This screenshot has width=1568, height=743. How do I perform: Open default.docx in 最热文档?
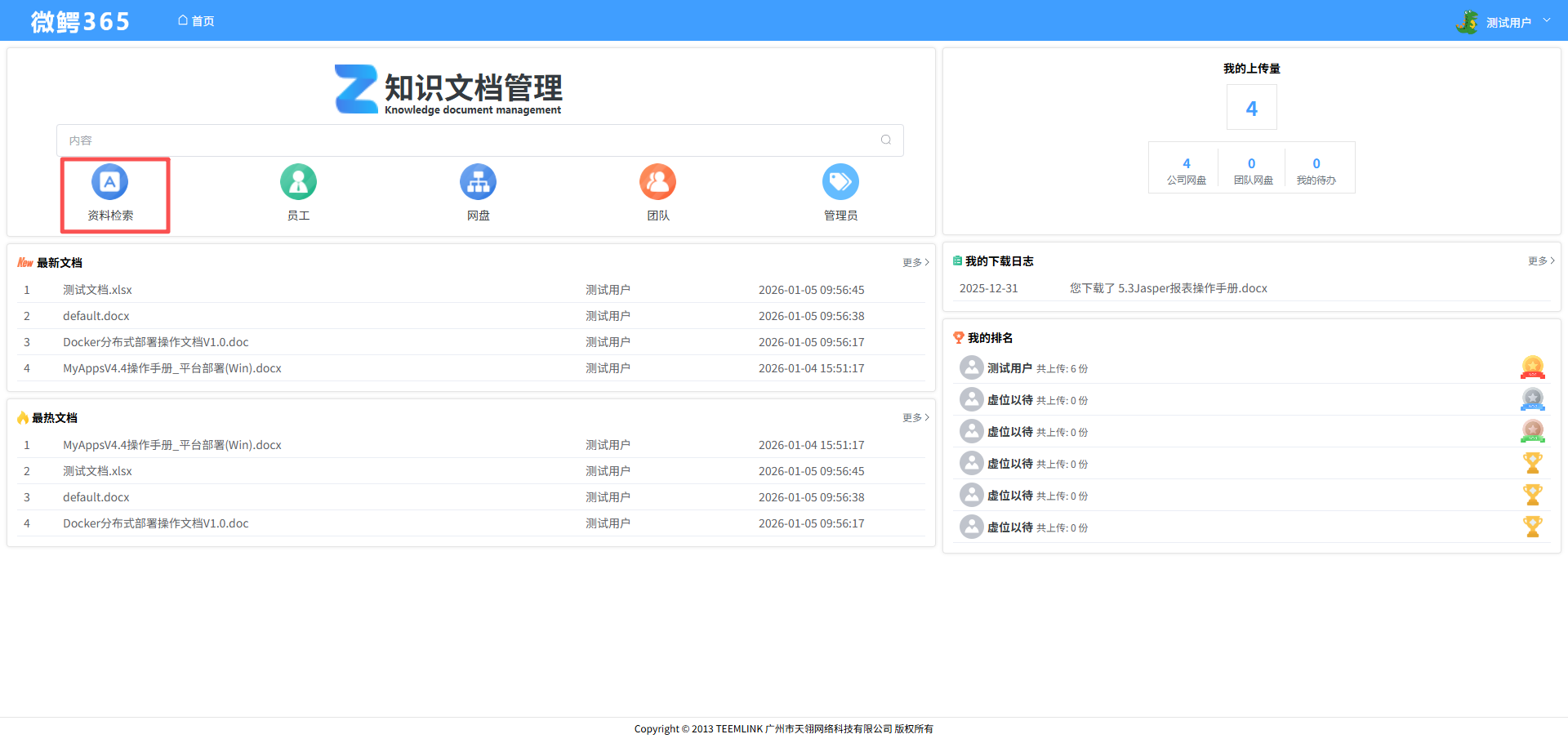pos(96,497)
